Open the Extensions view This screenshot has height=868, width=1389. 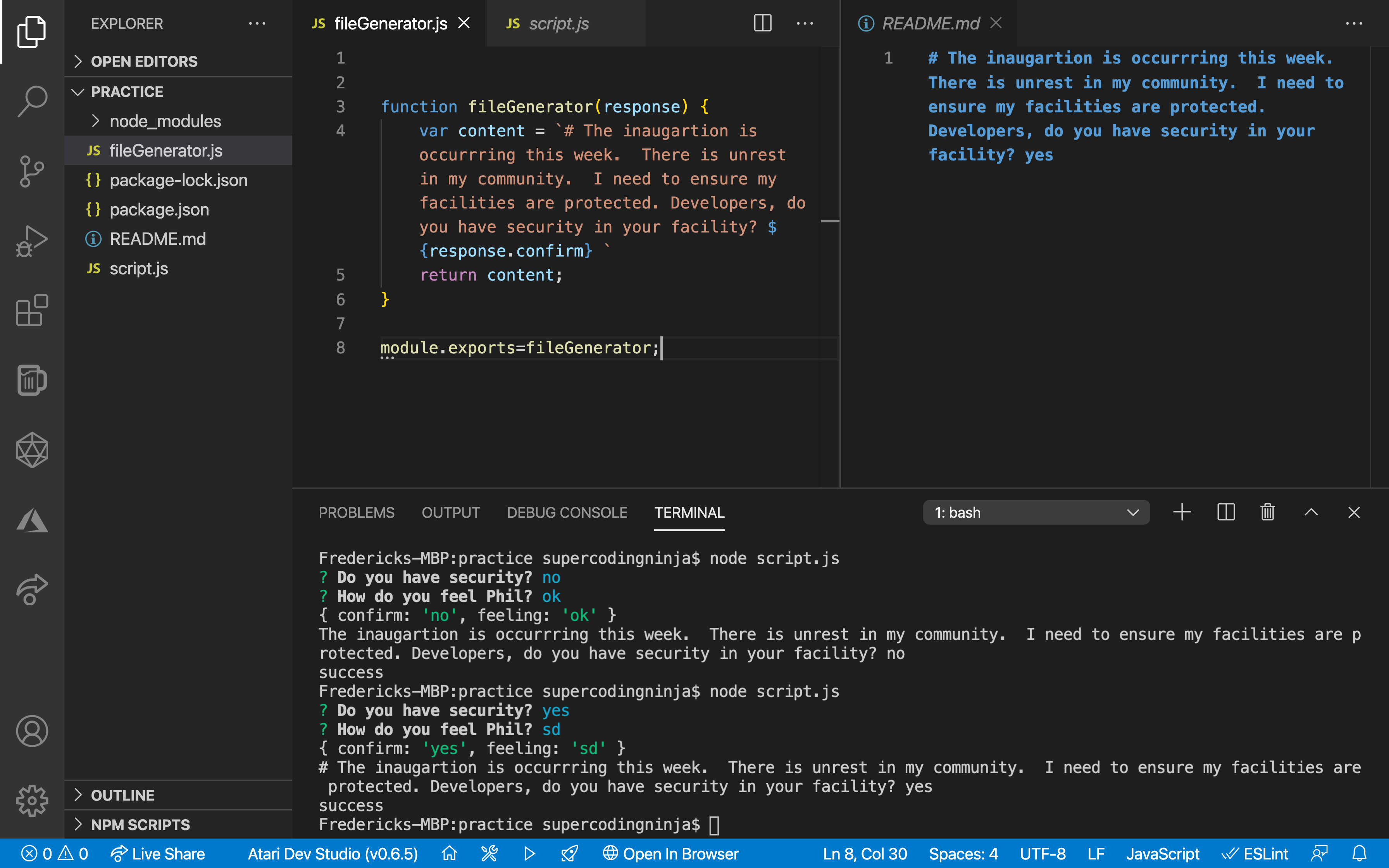pos(31,310)
